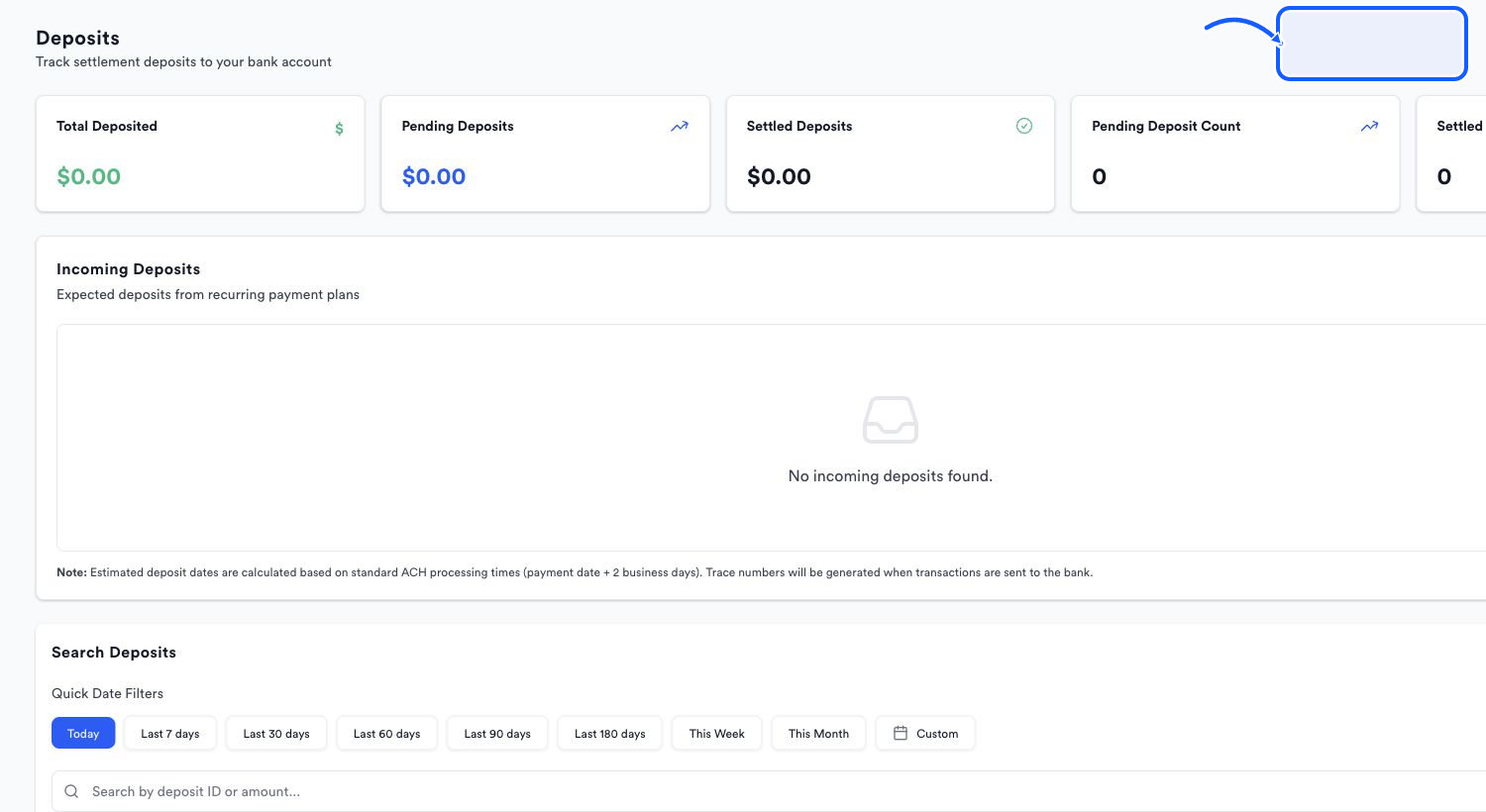The image size is (1486, 812).
Task: Click the Pending Deposit Count value 0
Action: (x=1099, y=176)
